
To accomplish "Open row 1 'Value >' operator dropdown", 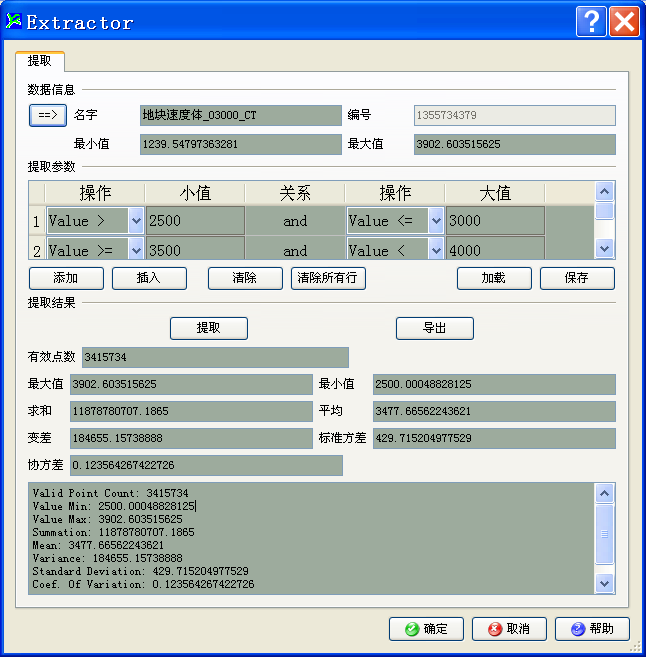I will coord(136,220).
